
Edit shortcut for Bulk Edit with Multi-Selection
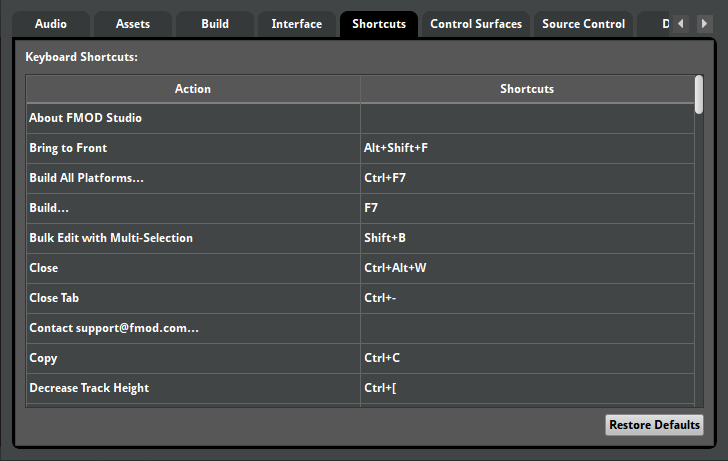click(x=527, y=238)
